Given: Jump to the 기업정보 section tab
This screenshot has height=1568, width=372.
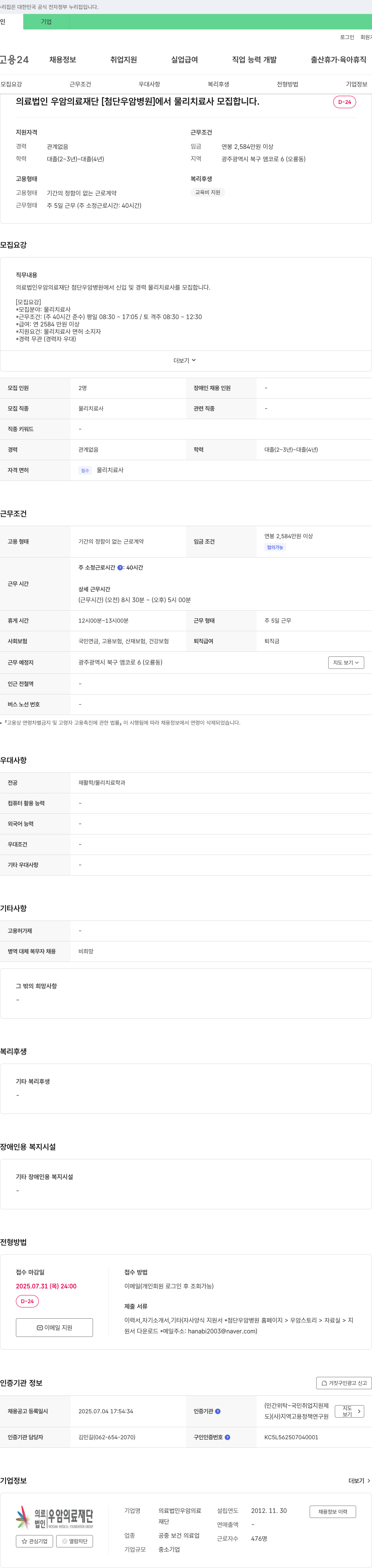Looking at the screenshot, I should (357, 84).
